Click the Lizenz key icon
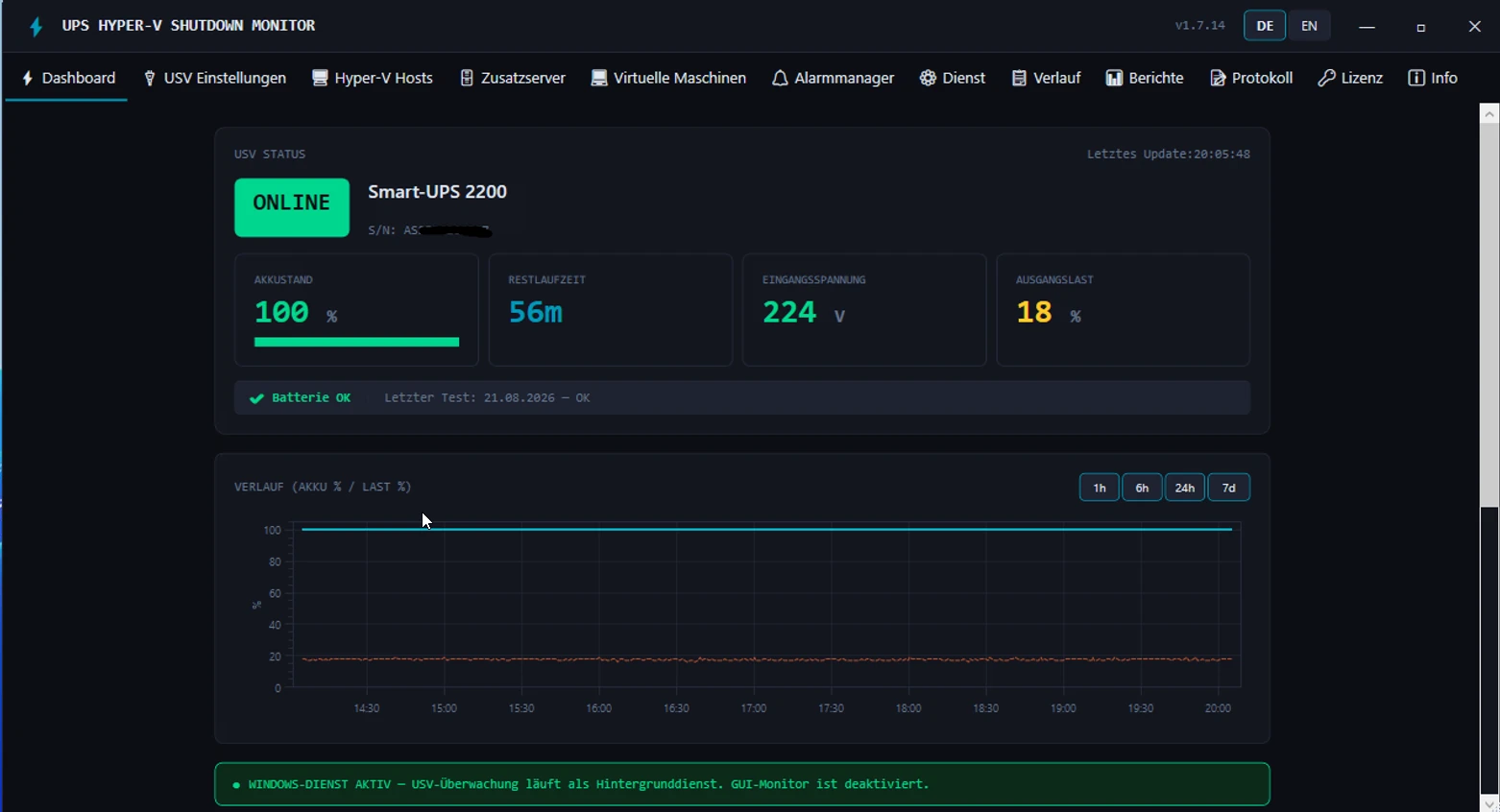The height and width of the screenshot is (812, 1500). click(1326, 78)
